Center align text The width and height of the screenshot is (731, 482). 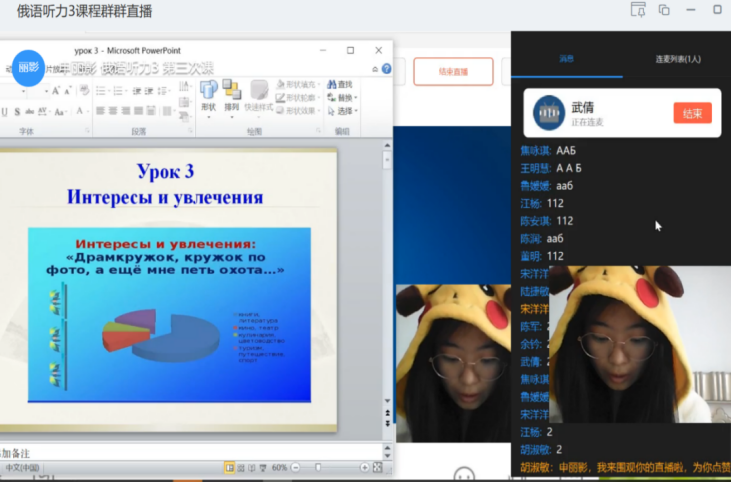point(113,111)
